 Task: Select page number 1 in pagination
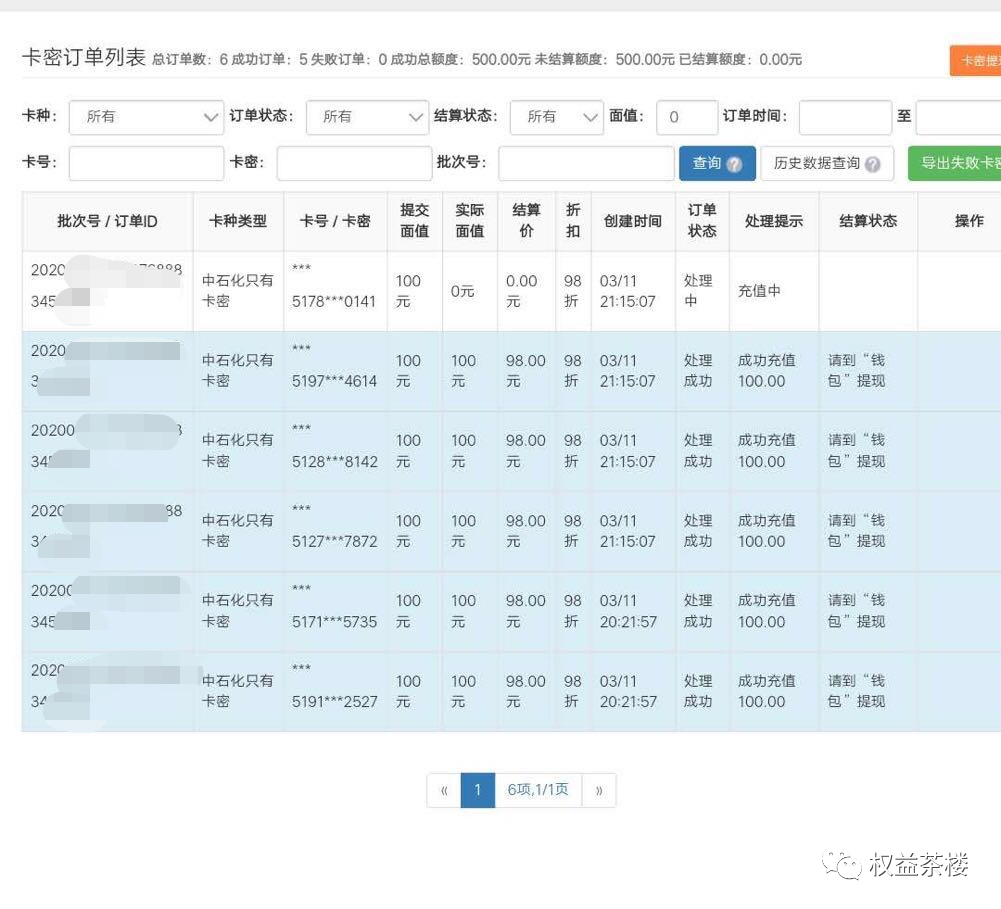click(478, 790)
